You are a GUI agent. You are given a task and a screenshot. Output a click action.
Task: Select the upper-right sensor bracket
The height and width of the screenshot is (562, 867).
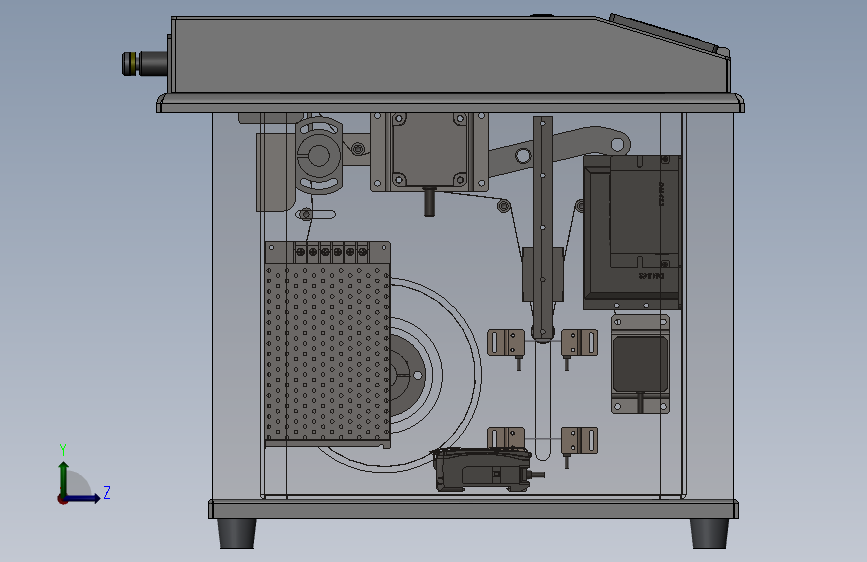tap(579, 342)
